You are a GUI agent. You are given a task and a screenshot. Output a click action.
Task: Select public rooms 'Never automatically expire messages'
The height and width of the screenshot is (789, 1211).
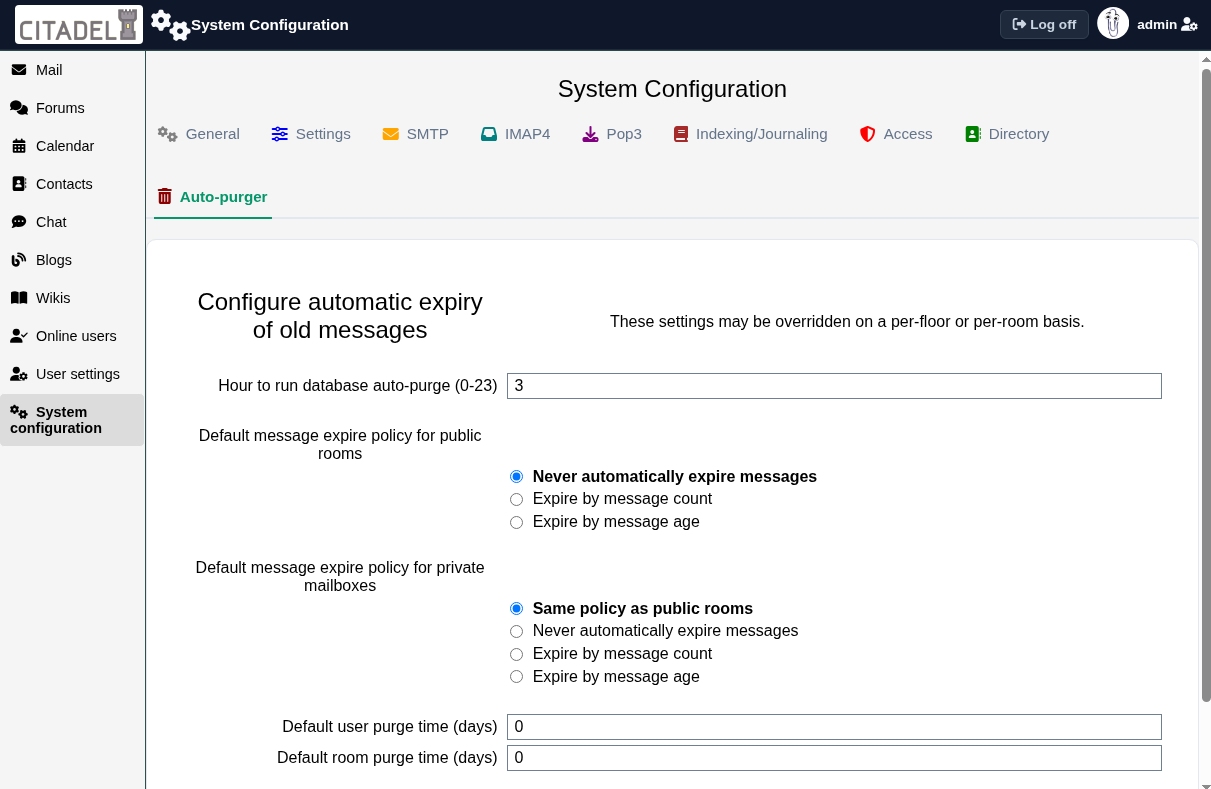point(517,477)
